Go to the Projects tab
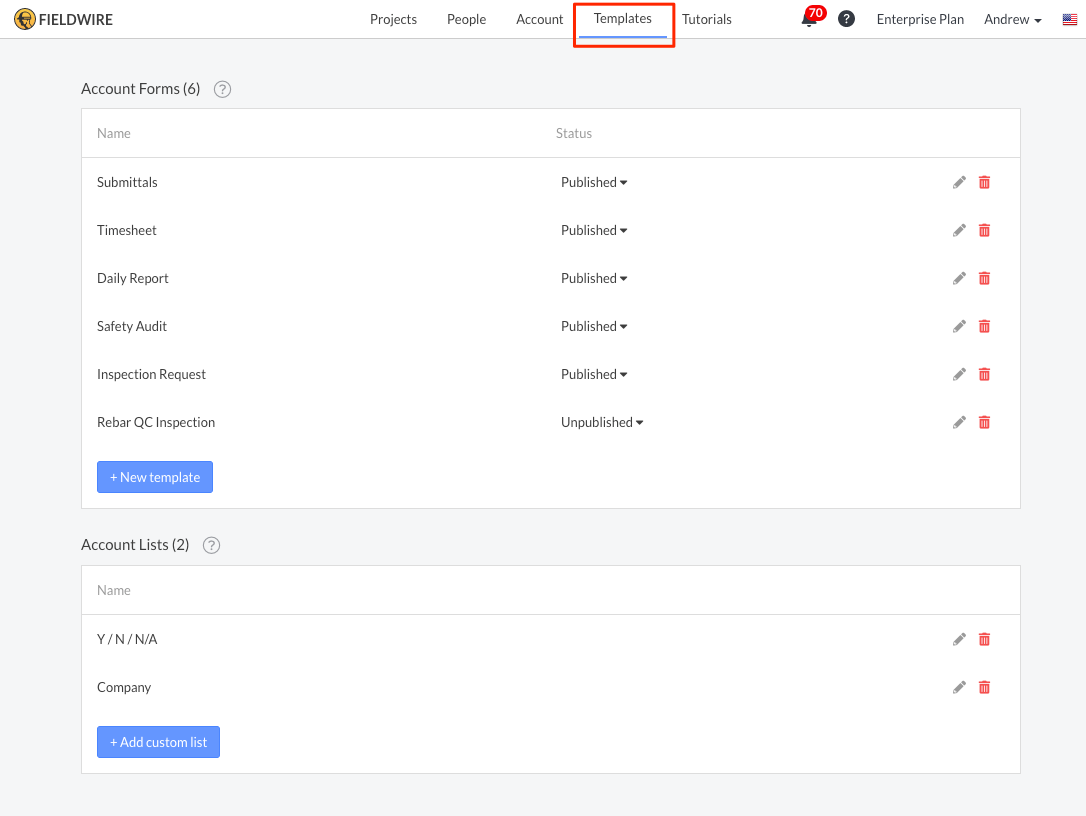The width and height of the screenshot is (1086, 816). [393, 19]
